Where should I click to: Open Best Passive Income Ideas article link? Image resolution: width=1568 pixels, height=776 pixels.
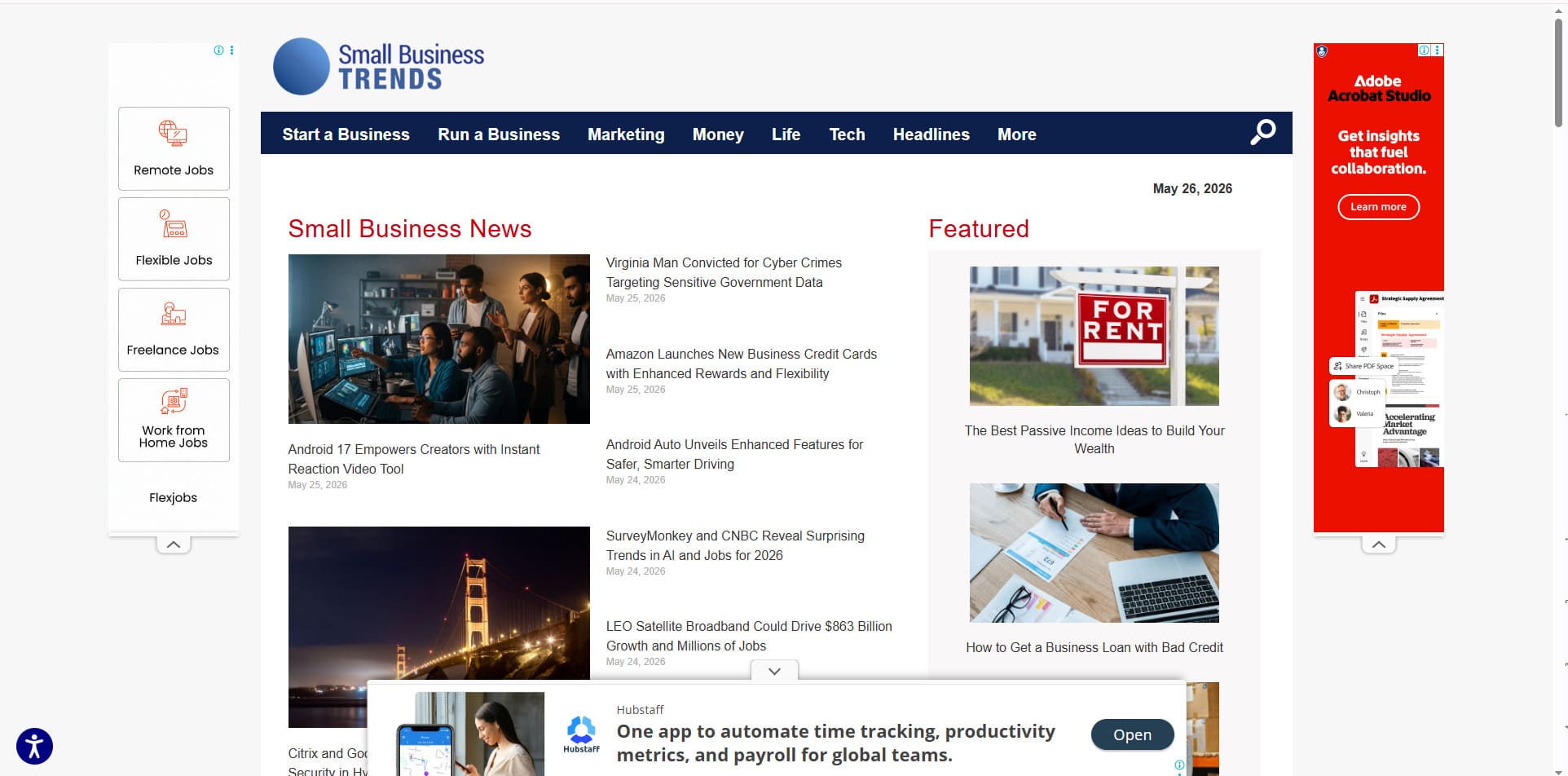pos(1095,439)
